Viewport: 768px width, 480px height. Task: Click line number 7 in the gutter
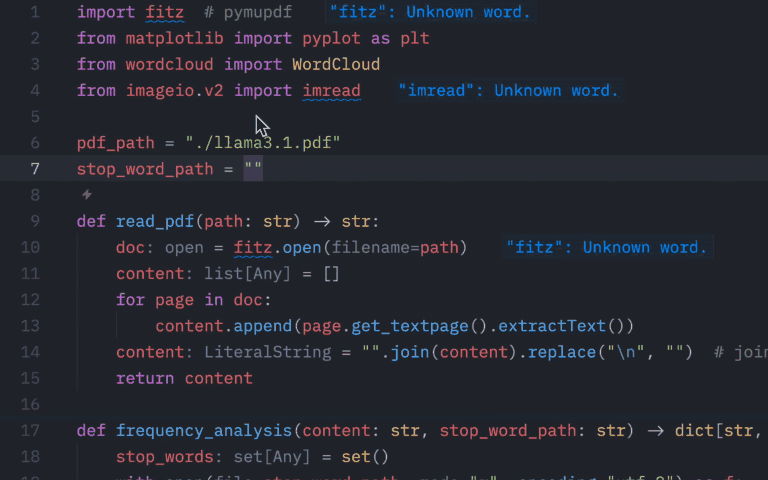[x=35, y=169]
